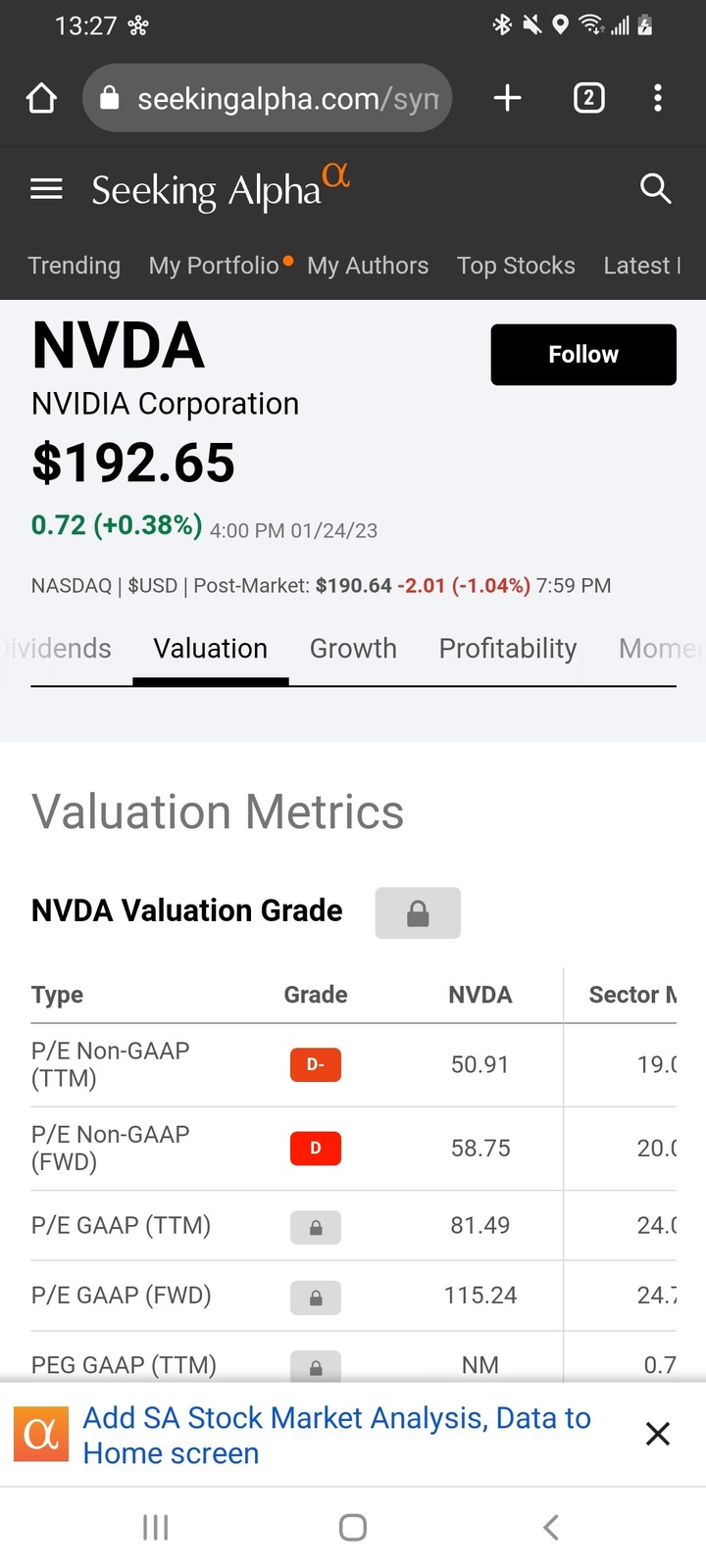Switch to the Profitability tab
Viewport: 706px width, 1568px height.
507,649
